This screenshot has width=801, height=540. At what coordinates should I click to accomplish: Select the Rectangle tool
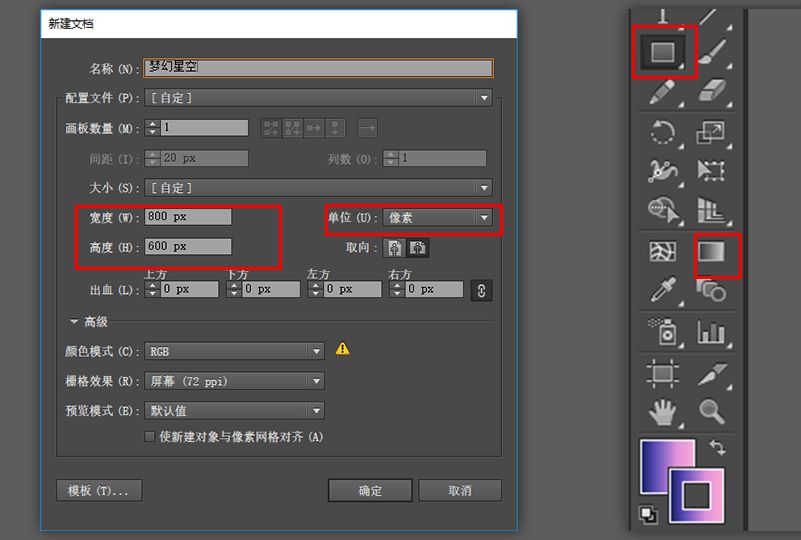(x=662, y=52)
